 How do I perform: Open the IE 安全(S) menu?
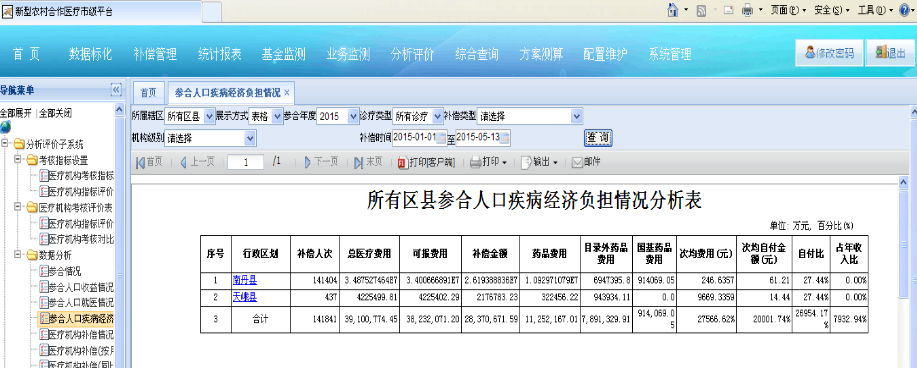coord(832,10)
